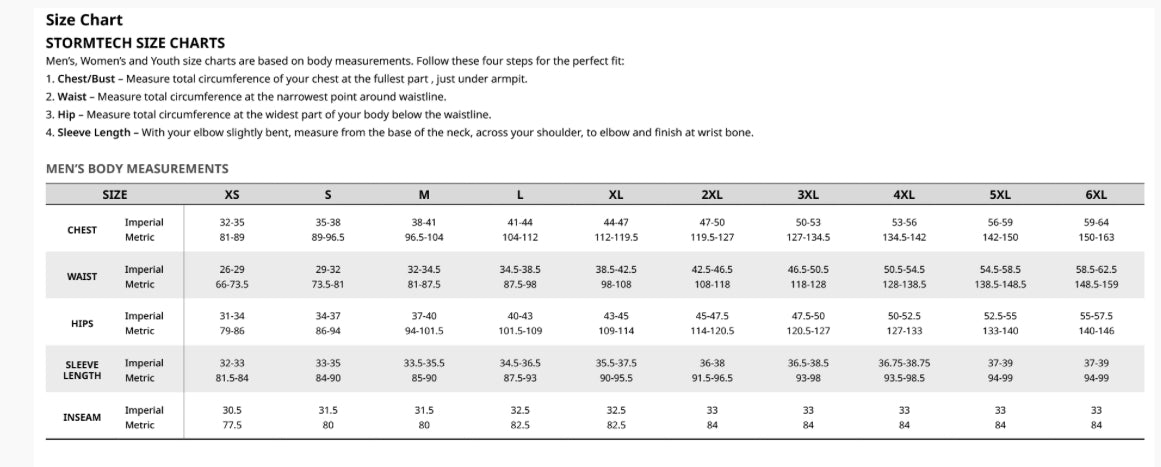1161x467 pixels.
Task: Click the 6XL column header
Action: click(1095, 194)
